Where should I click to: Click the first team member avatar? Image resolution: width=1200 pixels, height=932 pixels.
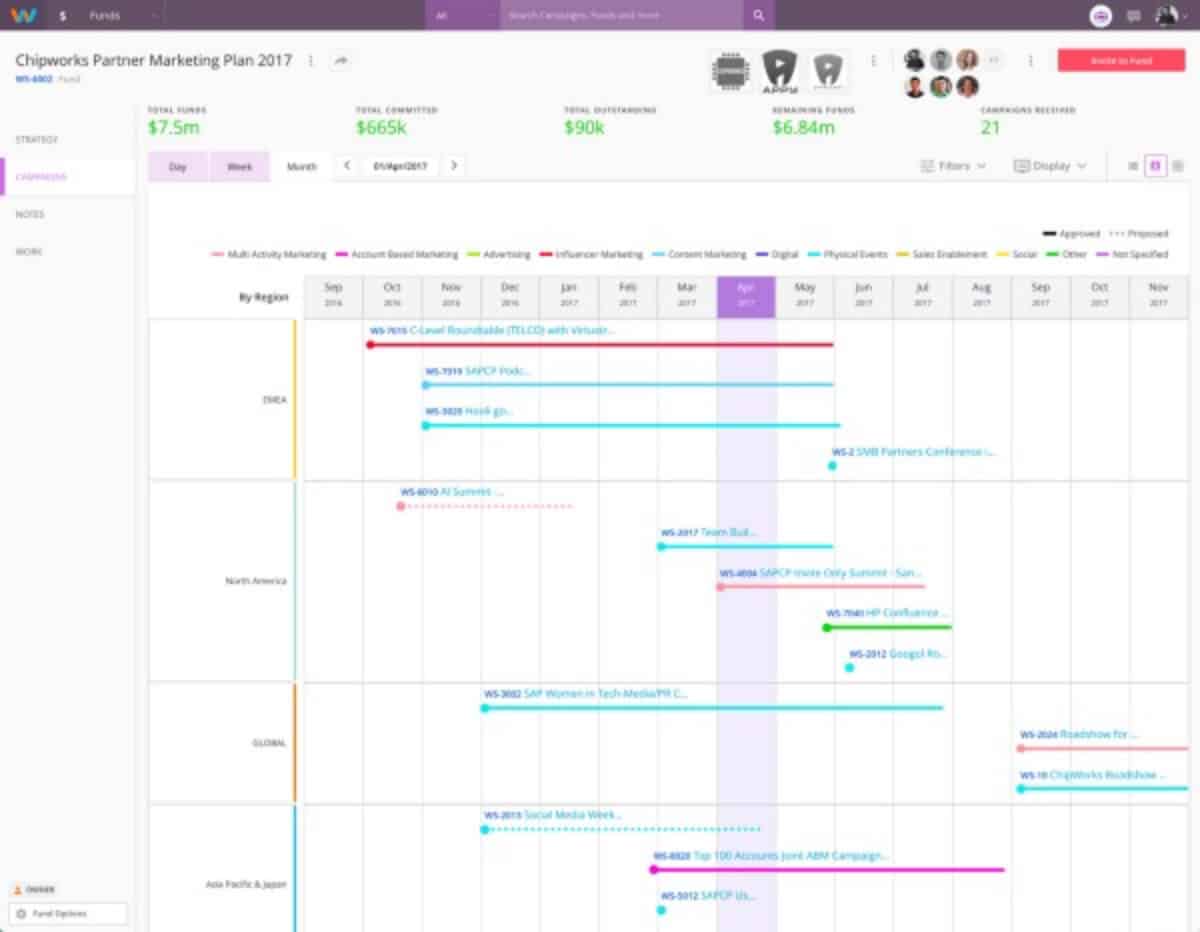click(x=914, y=60)
